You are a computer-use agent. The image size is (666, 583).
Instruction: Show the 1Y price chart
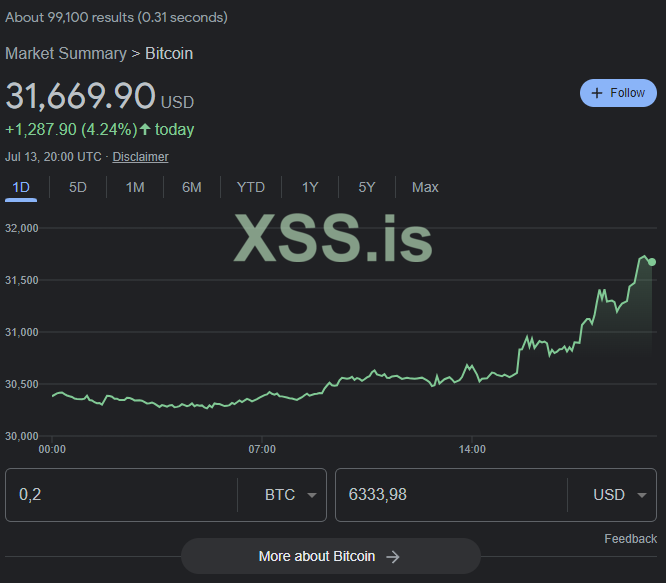[310, 187]
